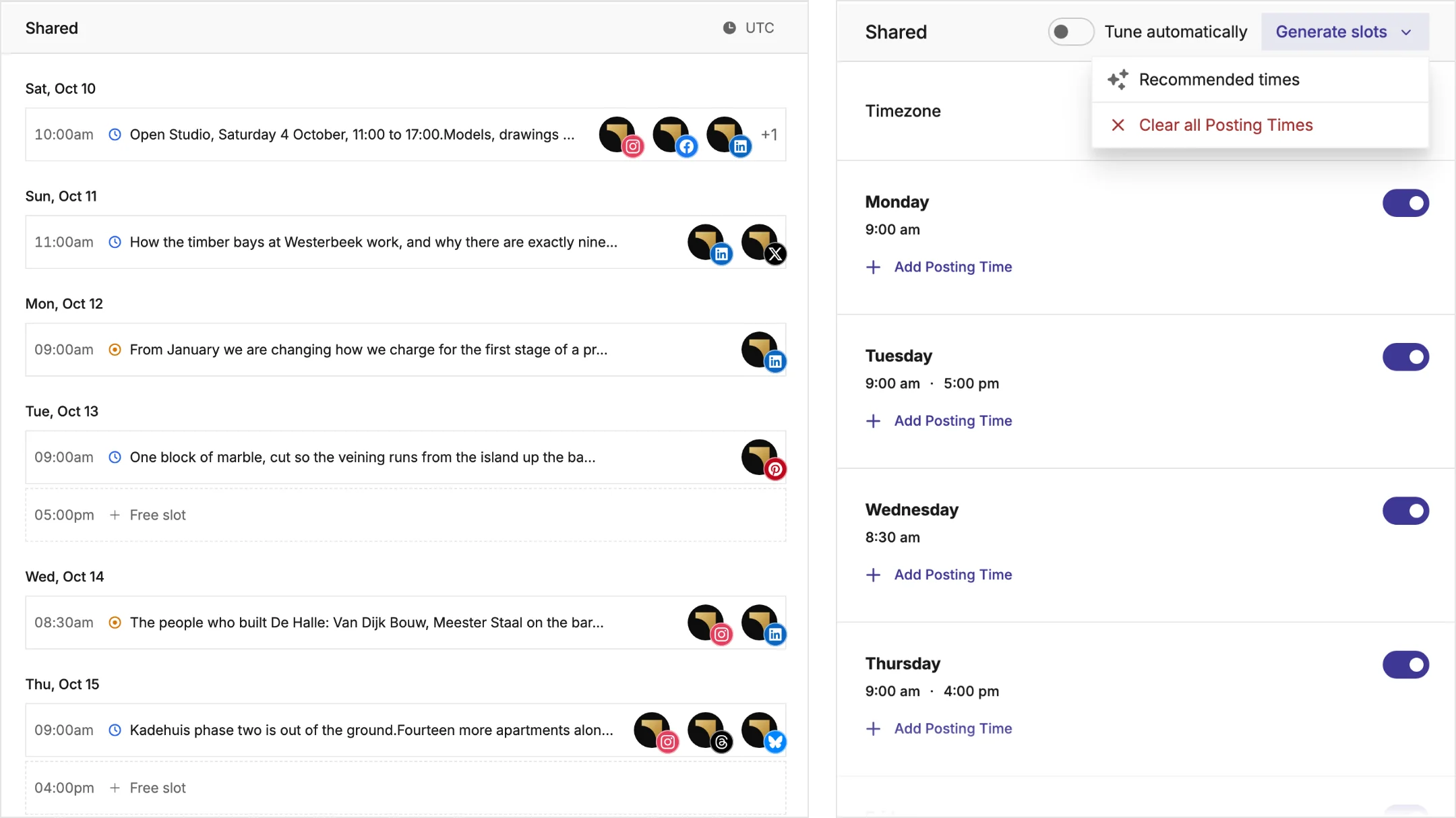This screenshot has height=818, width=1456.
Task: Click orange status icon on From January post
Action: coord(115,350)
